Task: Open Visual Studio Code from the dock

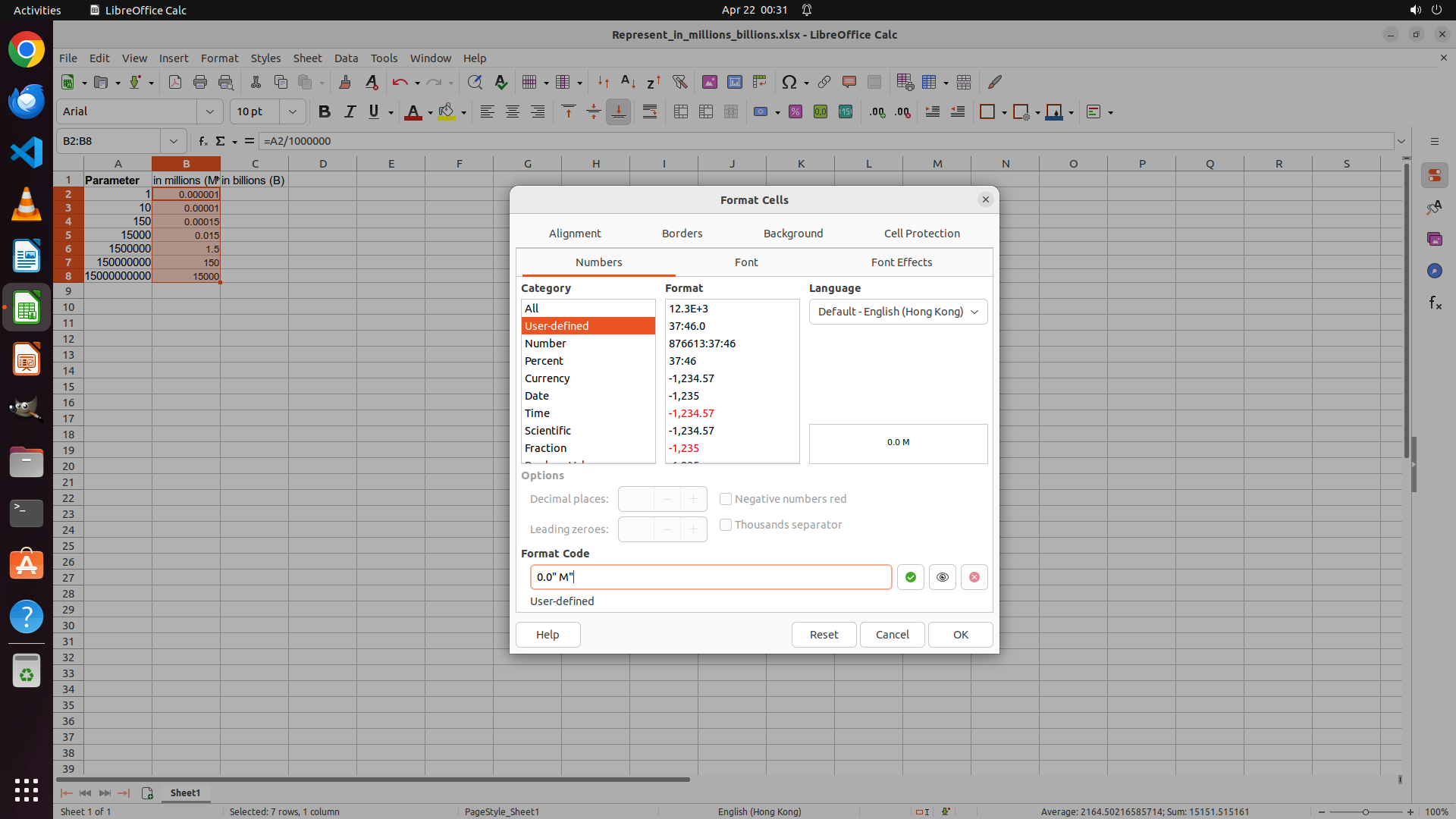Action: coord(27,152)
